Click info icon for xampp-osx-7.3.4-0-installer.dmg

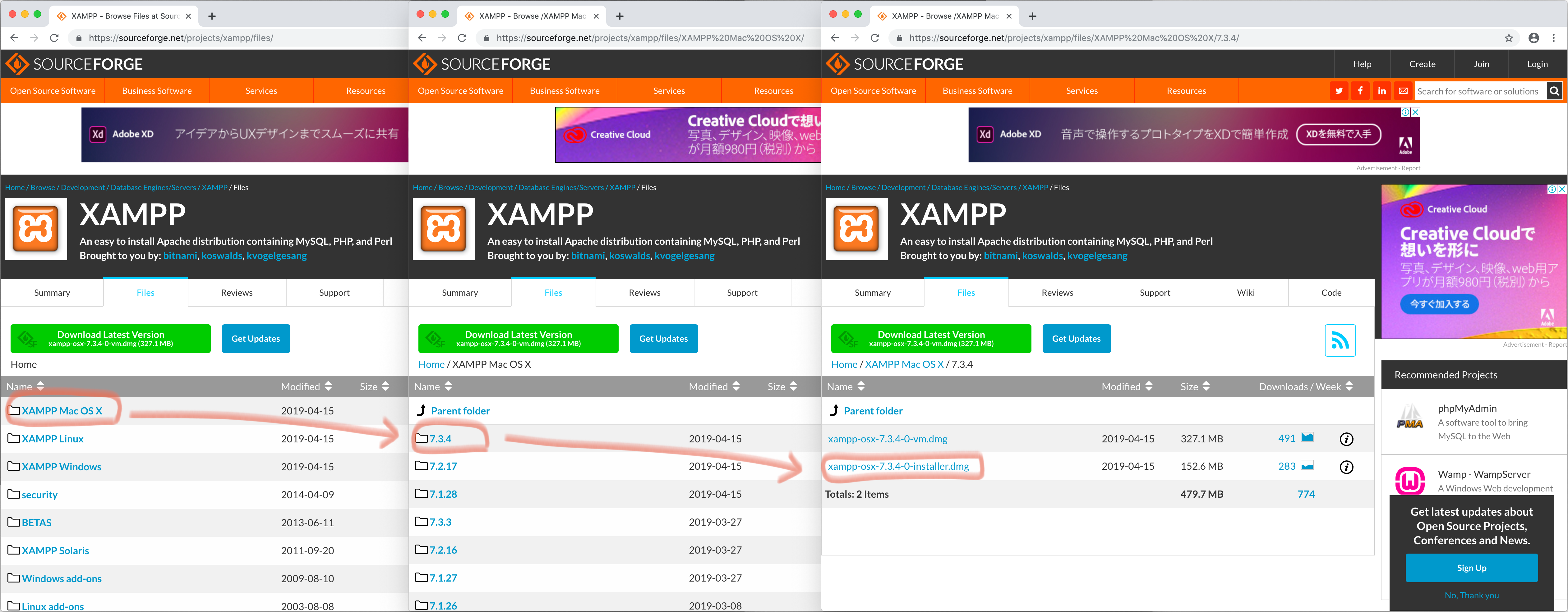[1346, 467]
